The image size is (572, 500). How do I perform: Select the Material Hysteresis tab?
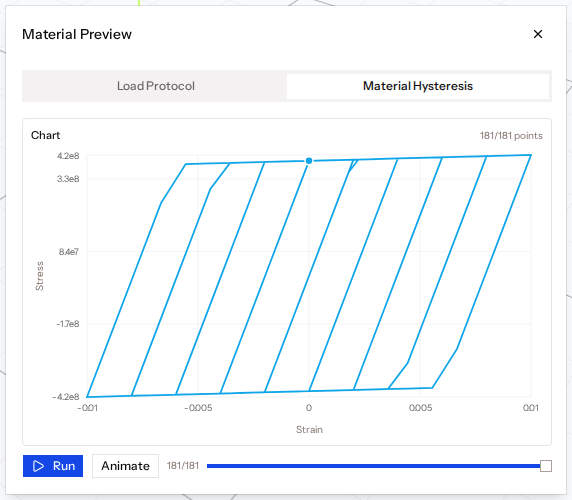point(418,86)
